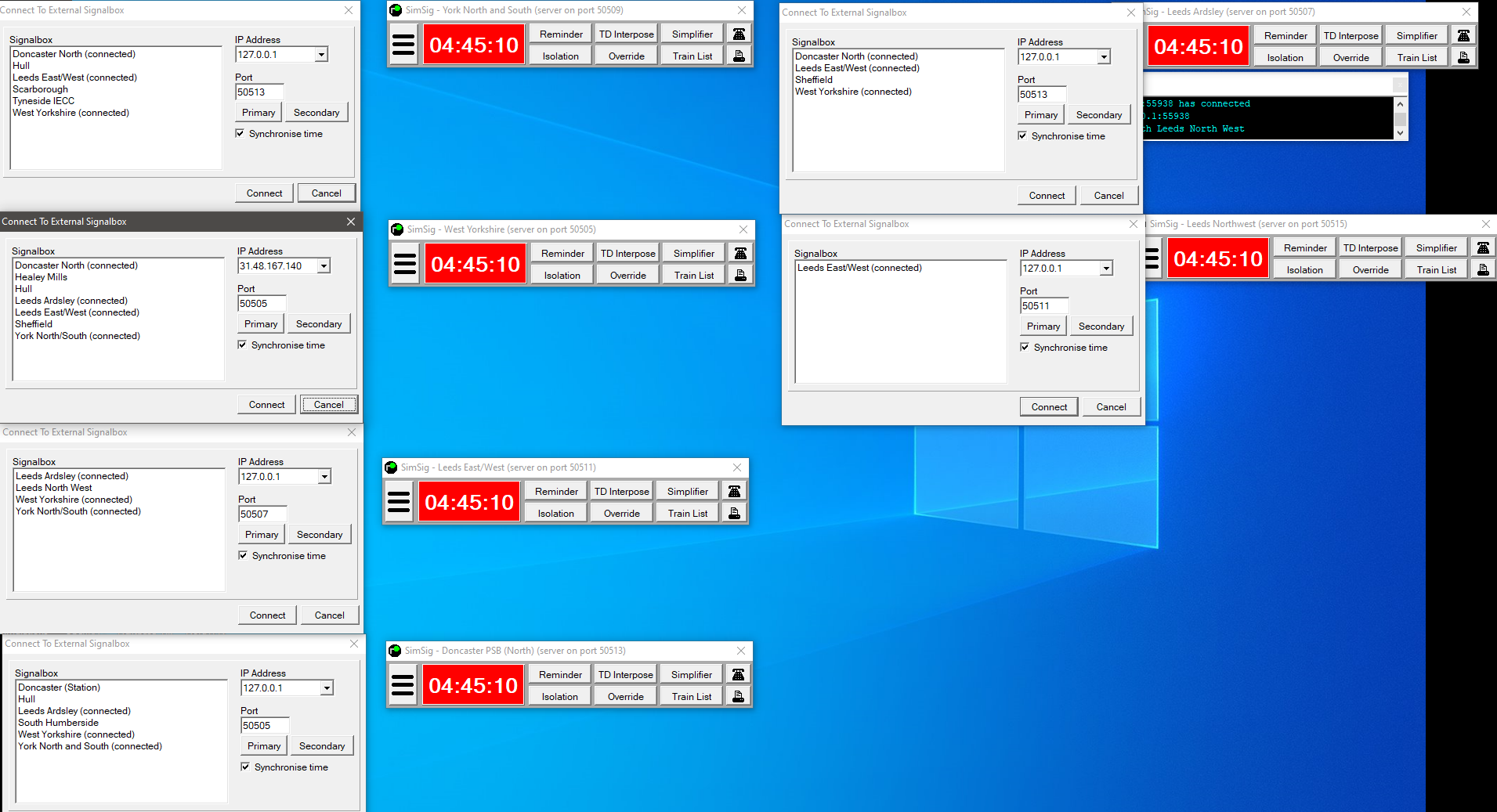The image size is (1497, 812).
Task: Expand IP Address dropdown in port 50511 dialog
Action: click(1106, 269)
